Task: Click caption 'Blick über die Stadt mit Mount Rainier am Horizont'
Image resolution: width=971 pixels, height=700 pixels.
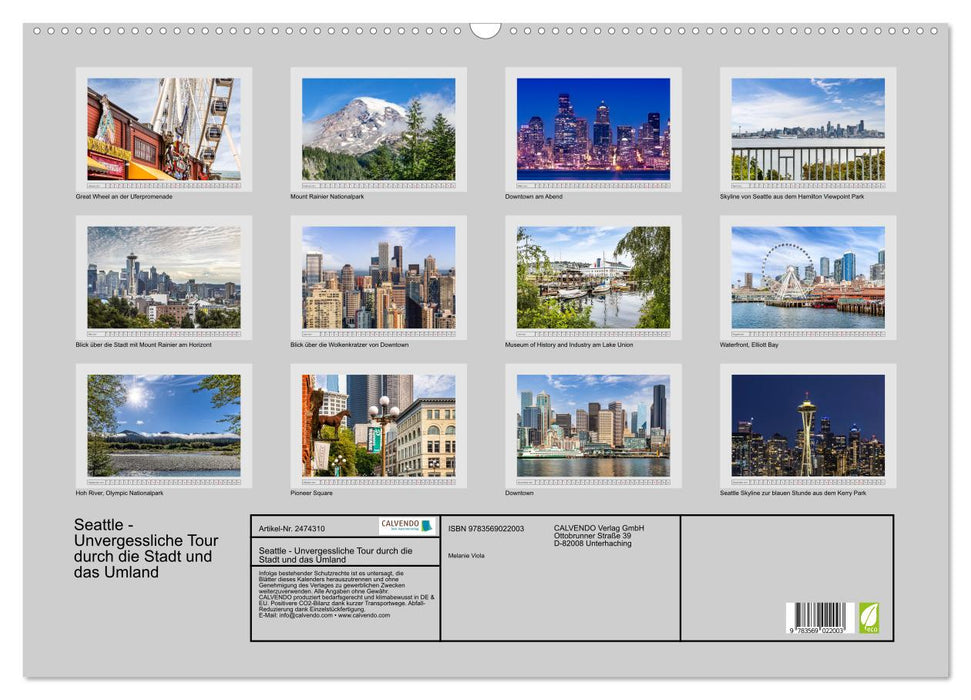Action: (x=144, y=344)
